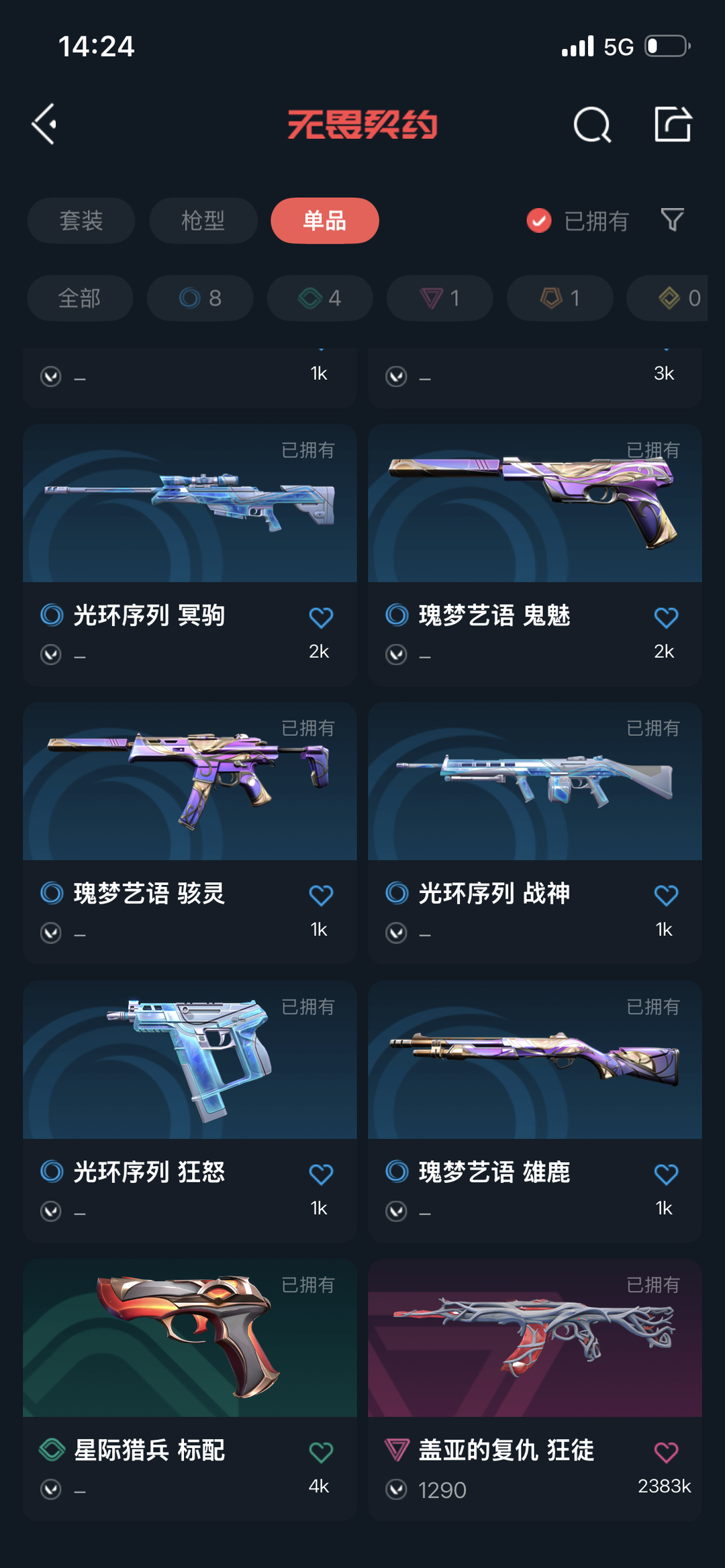Open the 光环序列 战神 weapon image

tap(535, 781)
